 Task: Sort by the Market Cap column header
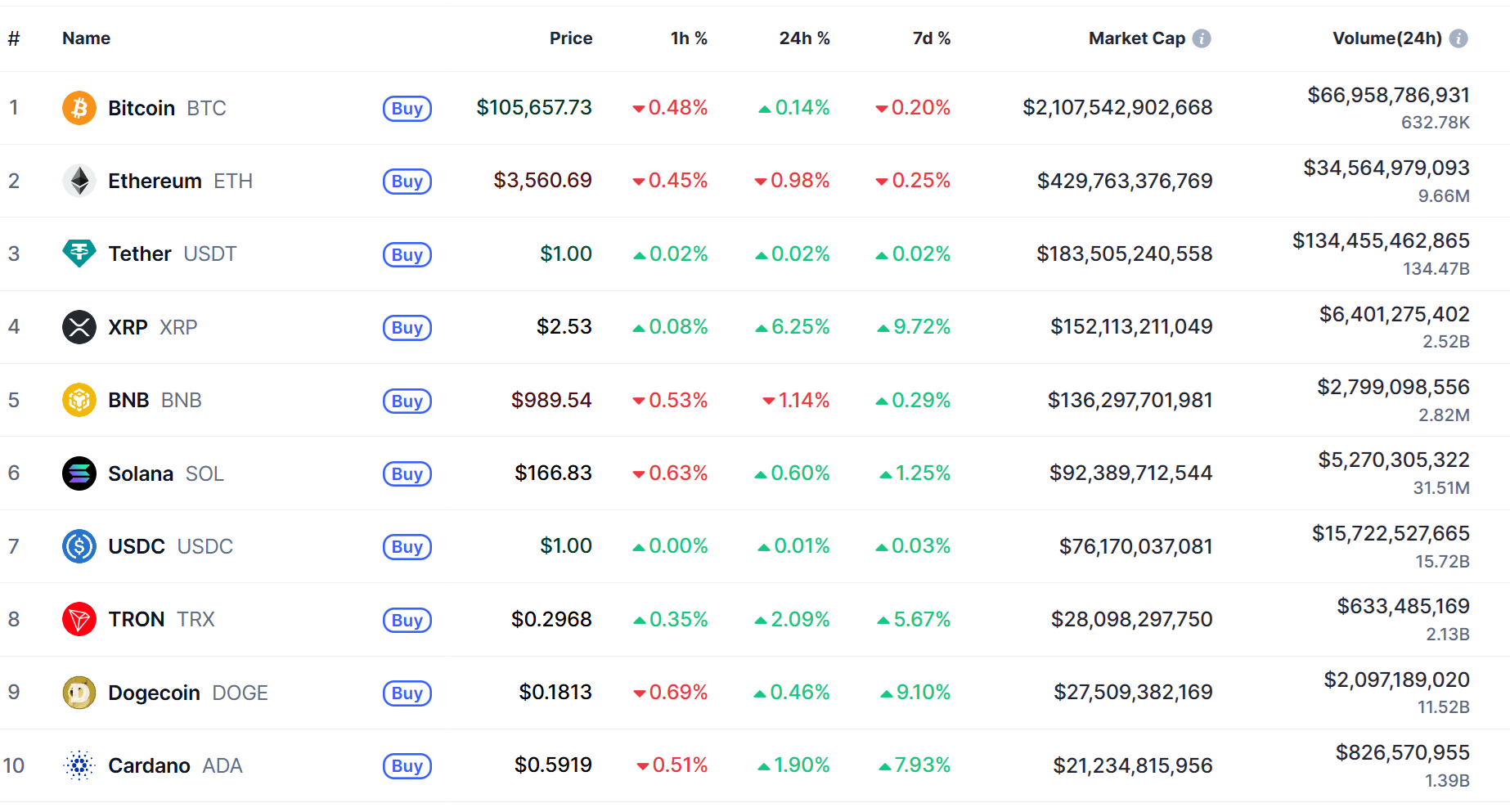[1137, 38]
